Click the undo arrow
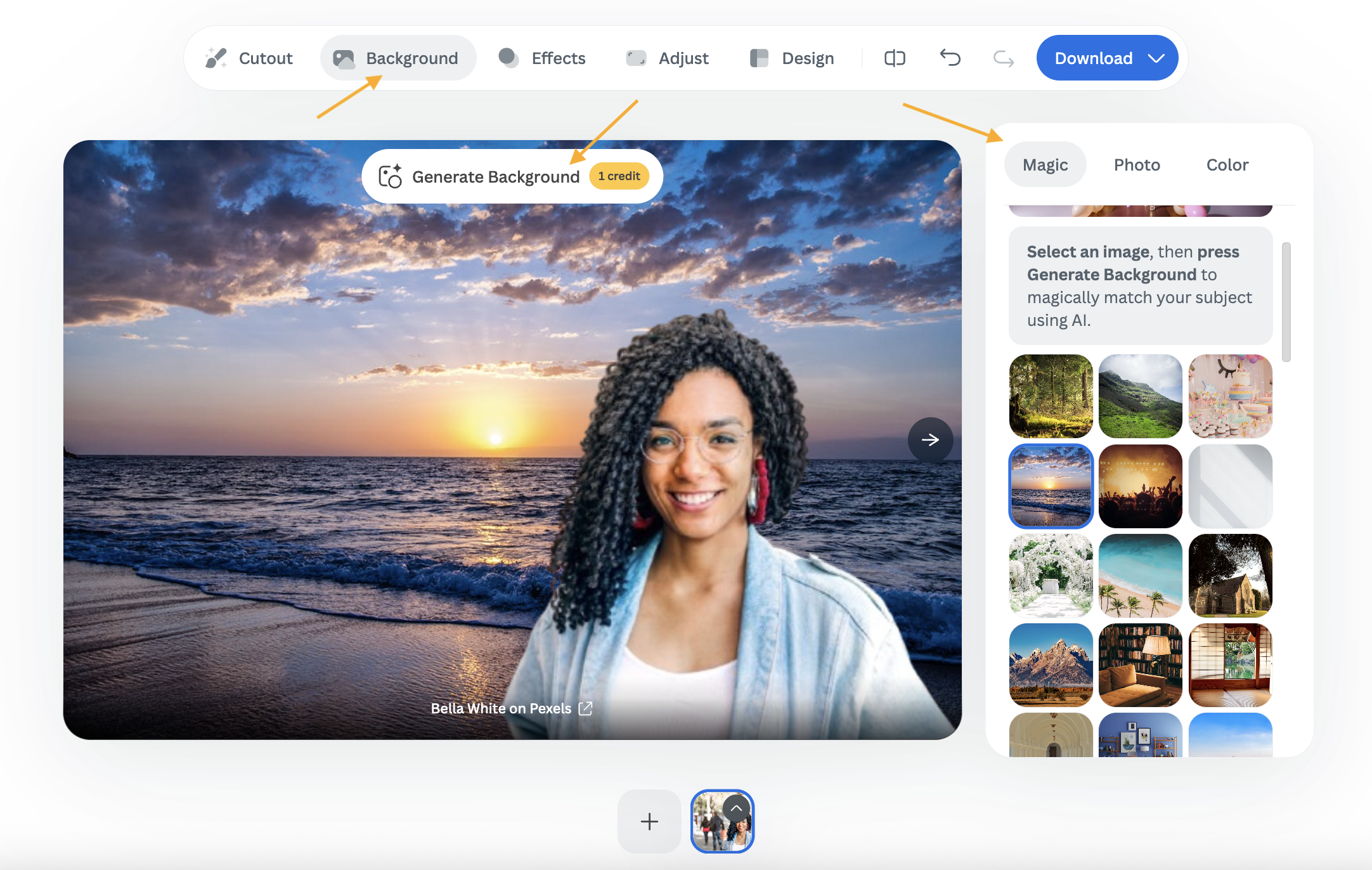1372x870 pixels. [x=950, y=58]
